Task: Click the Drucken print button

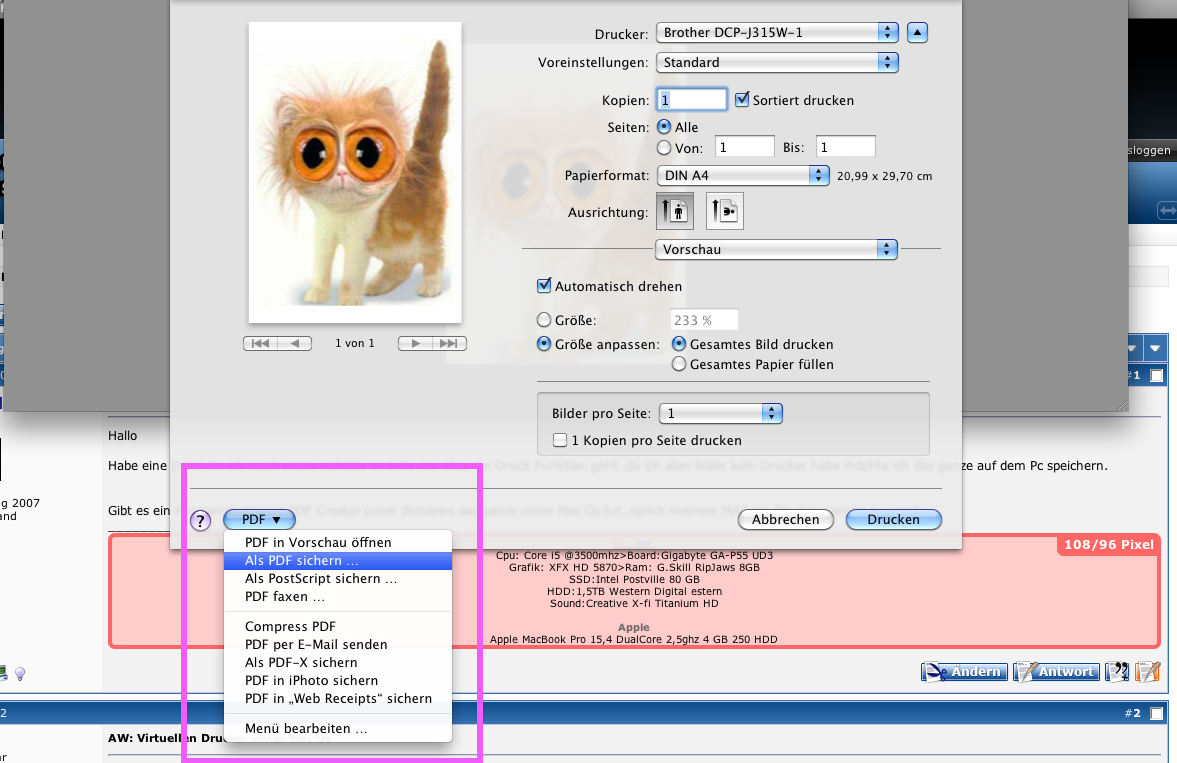Action: 893,520
